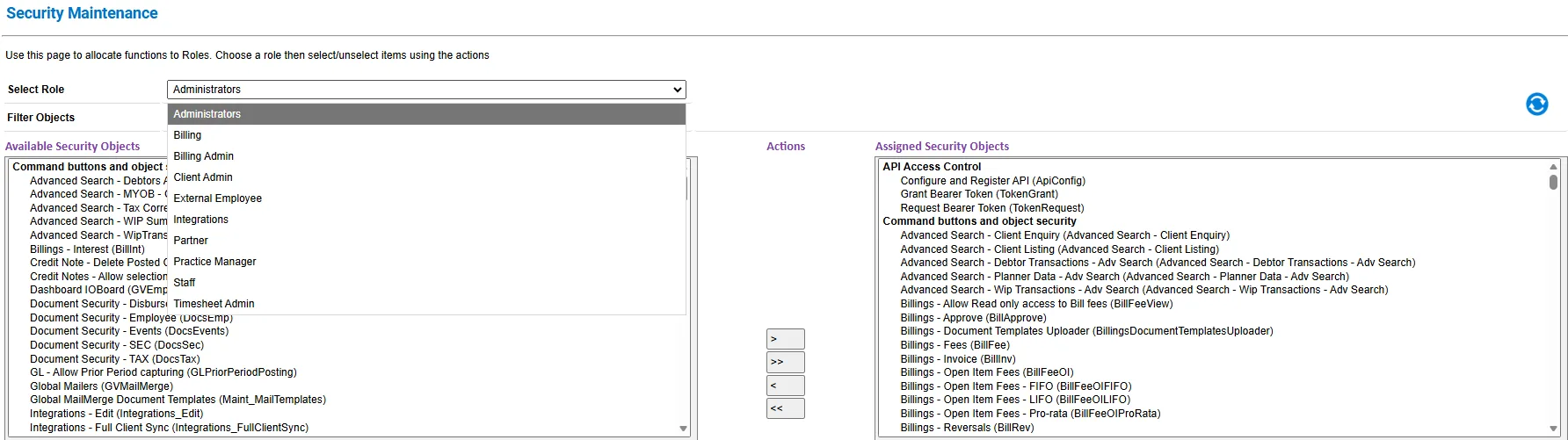Screen dimensions: 1568x440
Task: Click the double right arrow assign-all button
Action: [x=785, y=362]
